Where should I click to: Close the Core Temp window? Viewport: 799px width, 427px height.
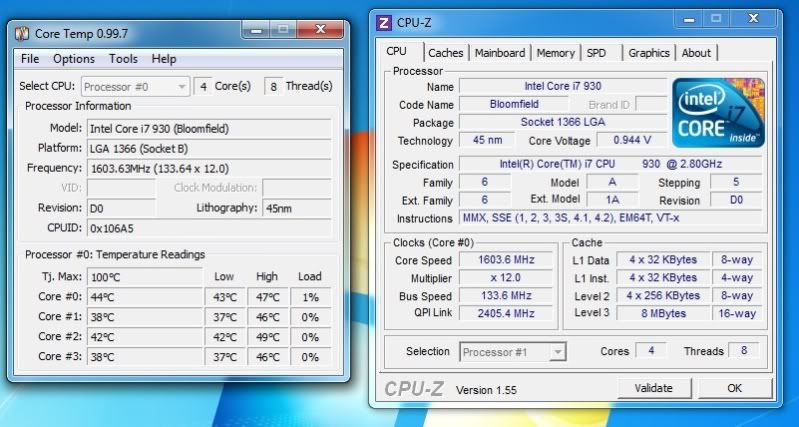tap(321, 30)
